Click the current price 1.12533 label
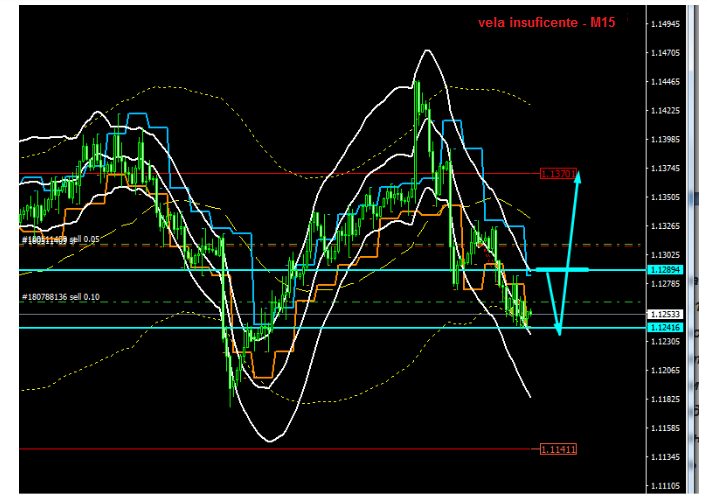 click(x=664, y=314)
